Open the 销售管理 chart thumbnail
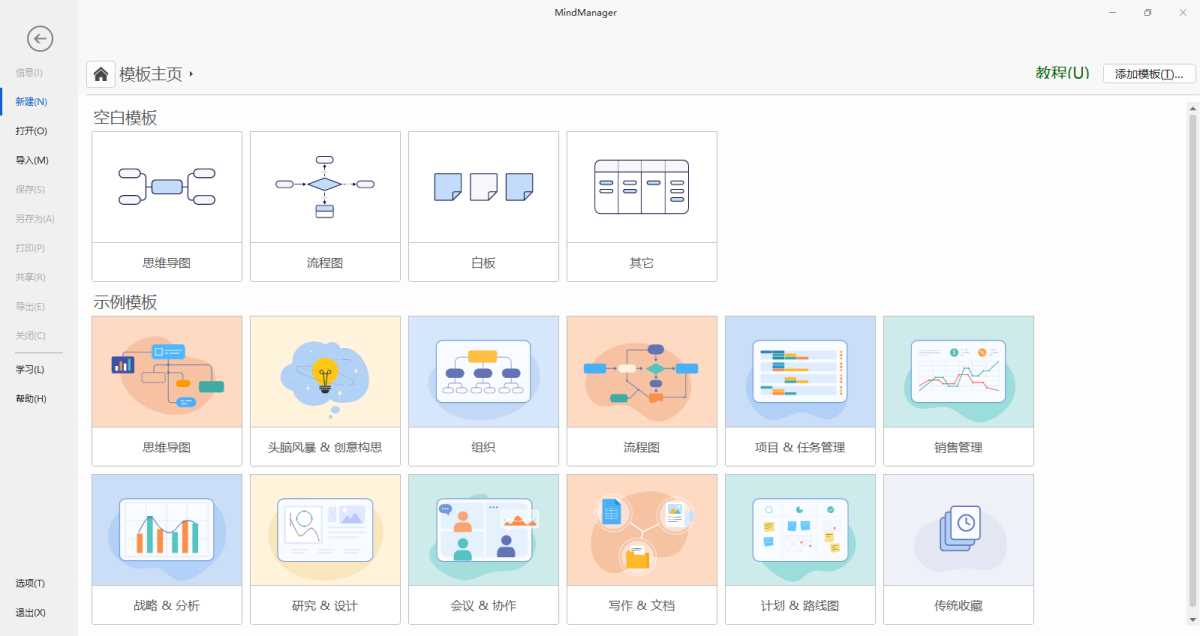Viewport: 1200px width, 636px height. tap(958, 372)
